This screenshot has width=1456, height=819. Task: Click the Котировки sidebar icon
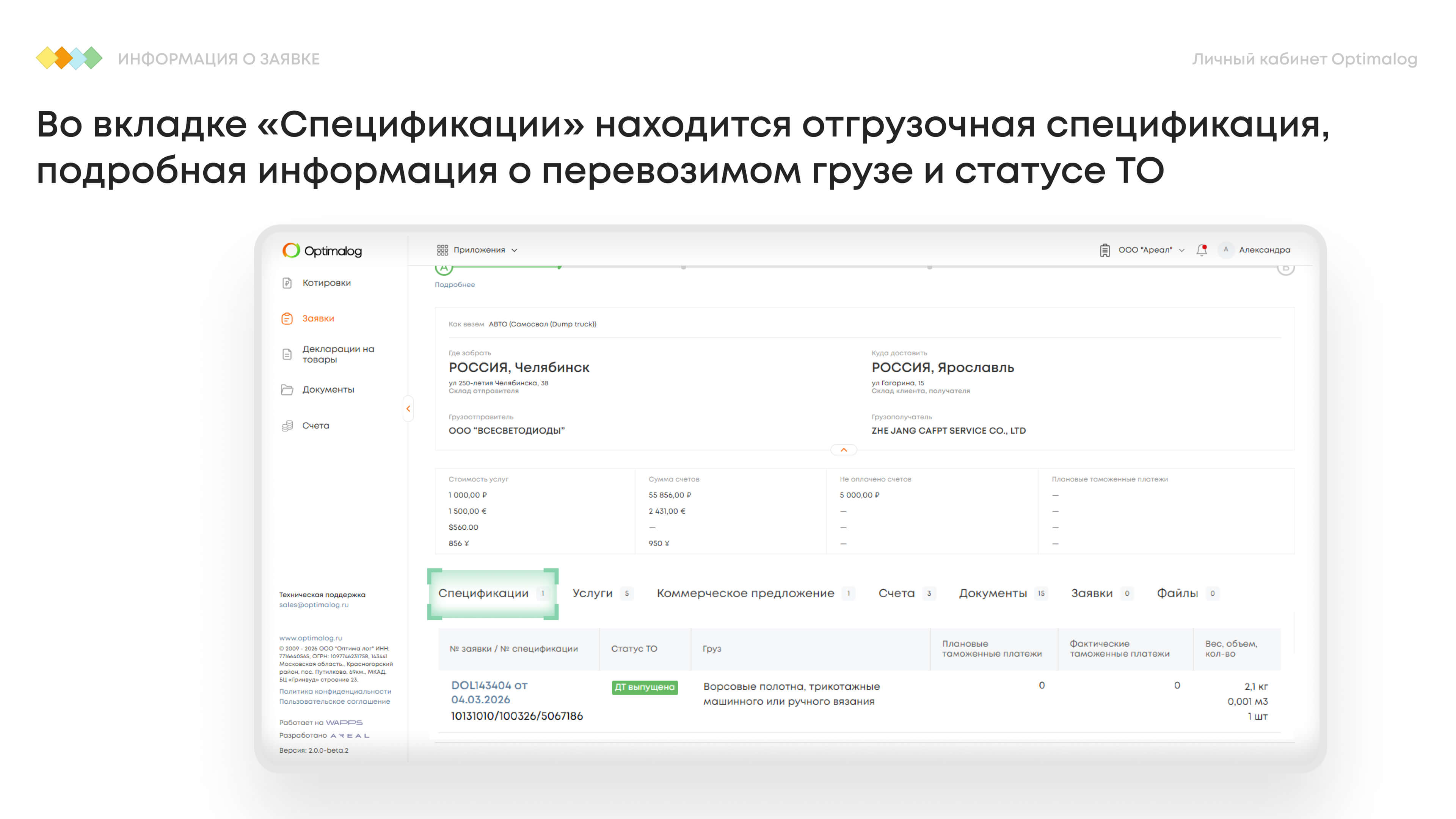tap(287, 282)
